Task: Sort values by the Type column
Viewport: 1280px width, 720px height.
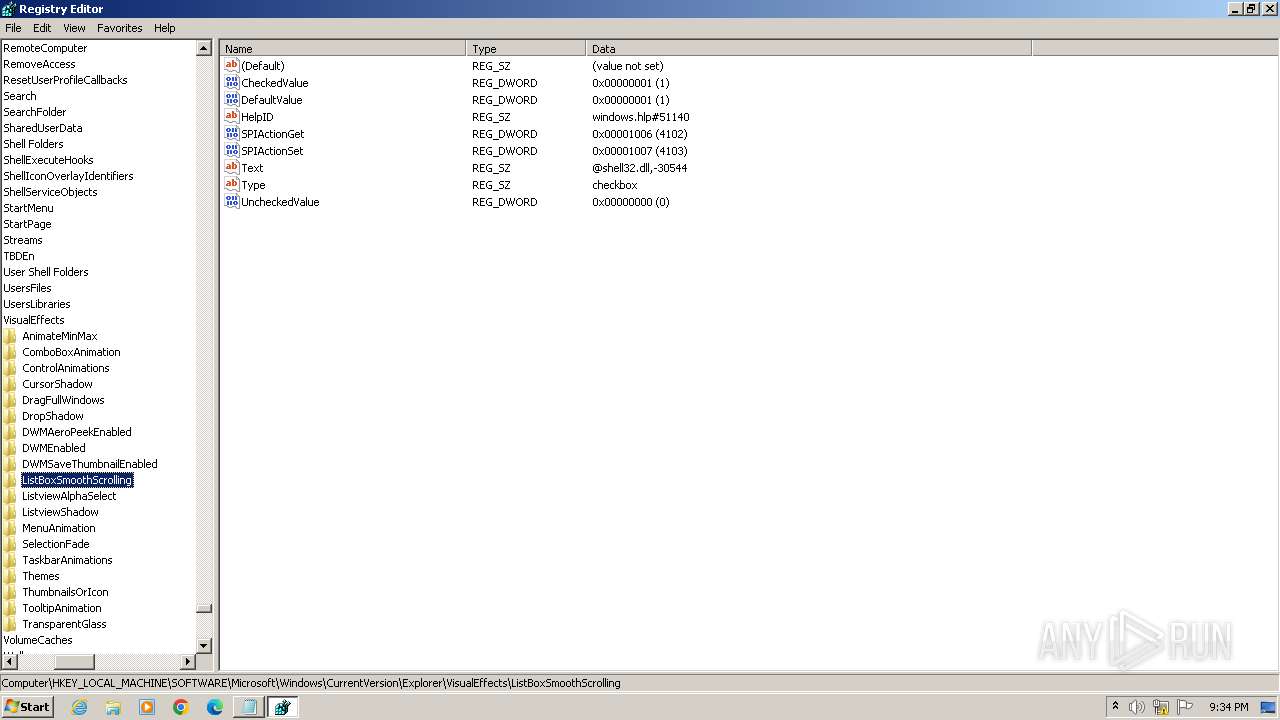Action: pos(526,48)
